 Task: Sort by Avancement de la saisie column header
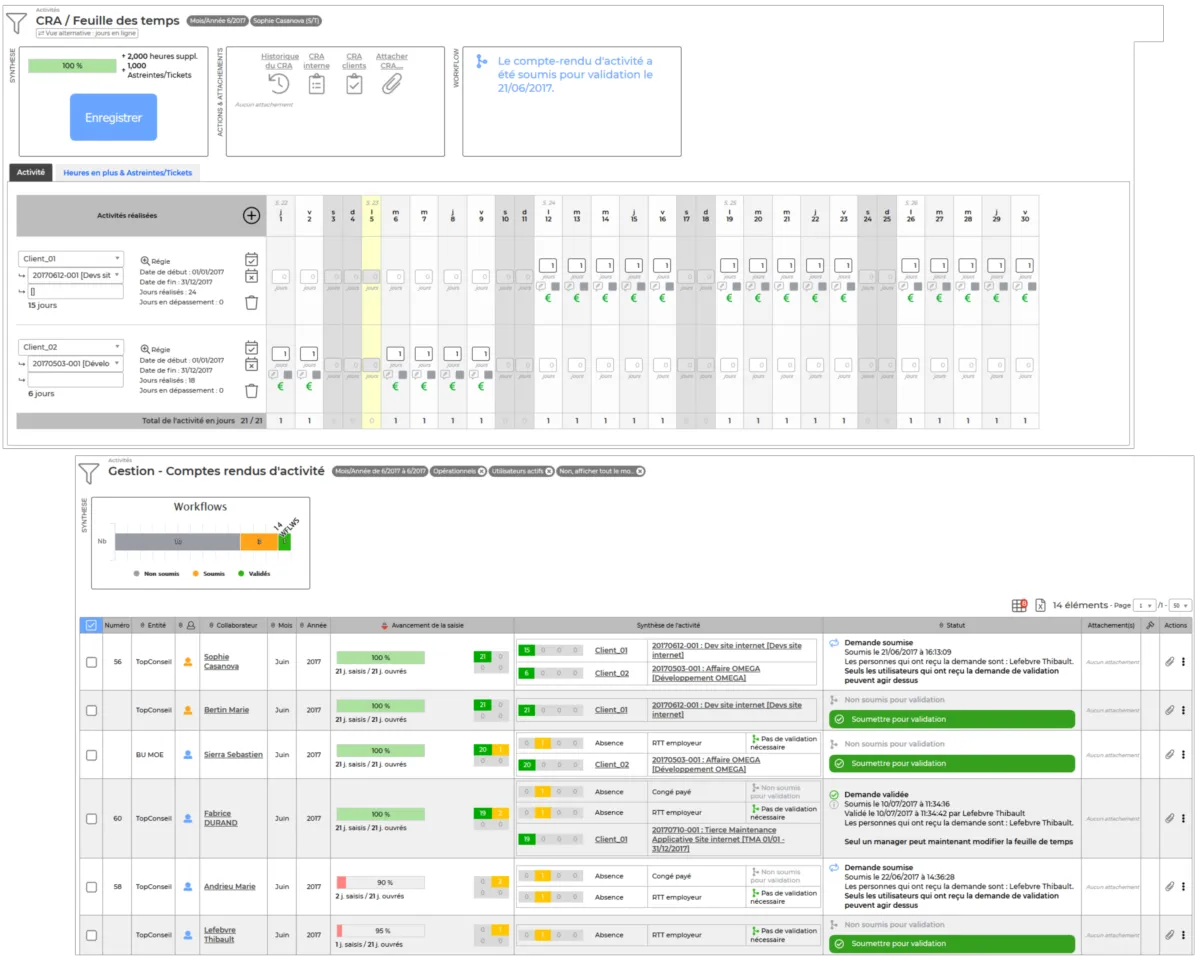click(x=421, y=625)
